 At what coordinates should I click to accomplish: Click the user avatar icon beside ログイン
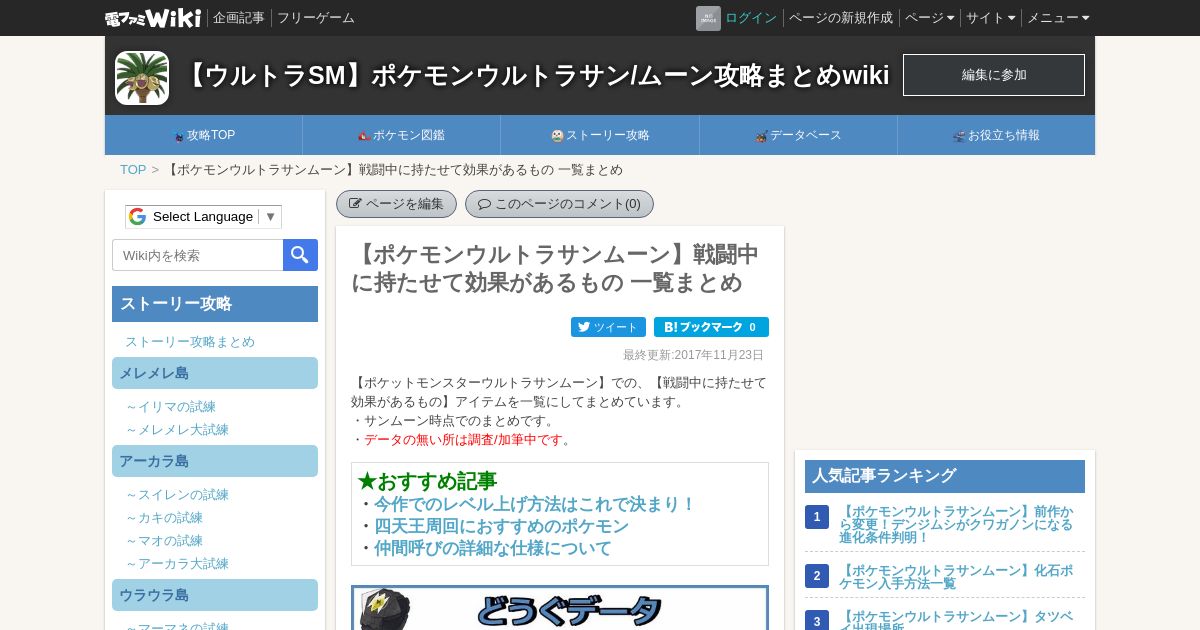[x=708, y=18]
